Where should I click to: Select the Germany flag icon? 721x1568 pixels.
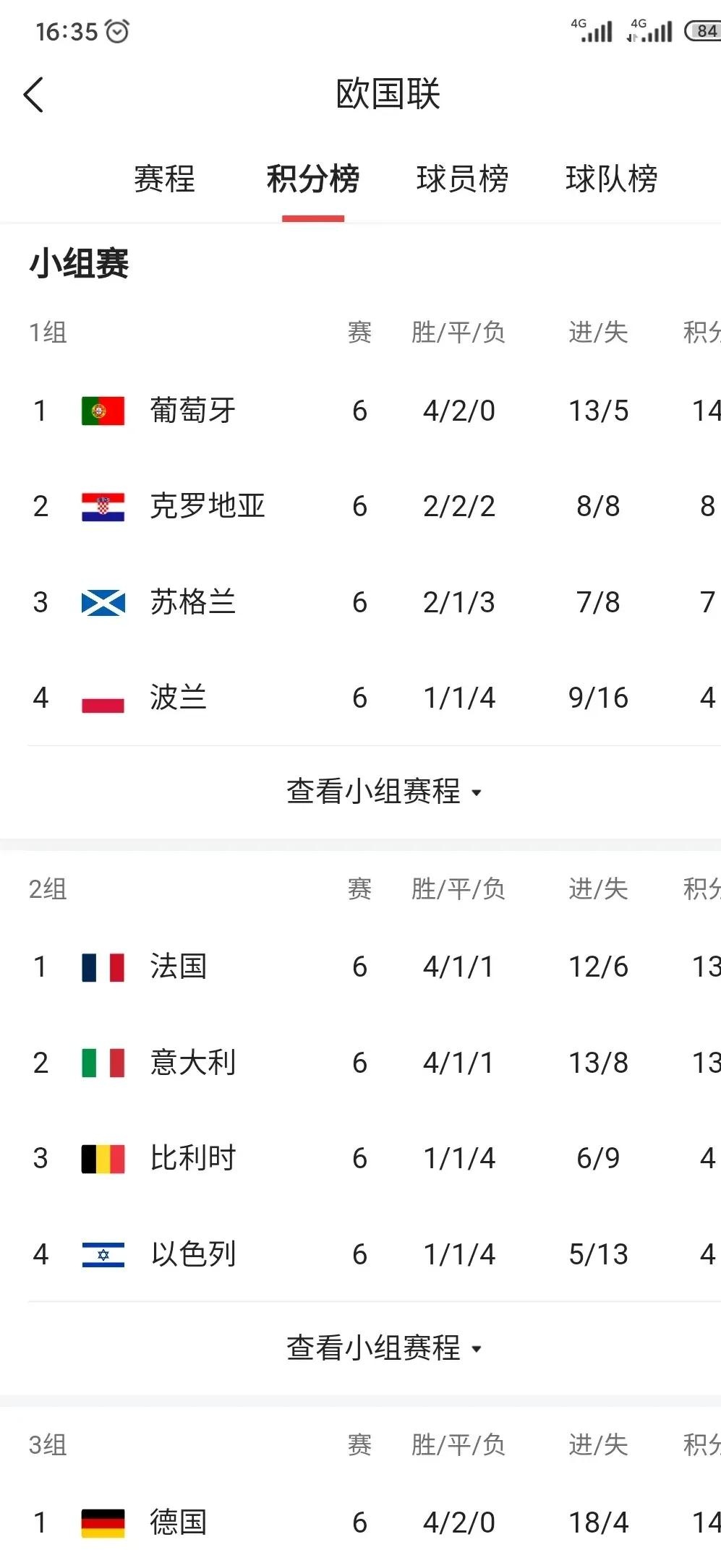click(x=102, y=1522)
